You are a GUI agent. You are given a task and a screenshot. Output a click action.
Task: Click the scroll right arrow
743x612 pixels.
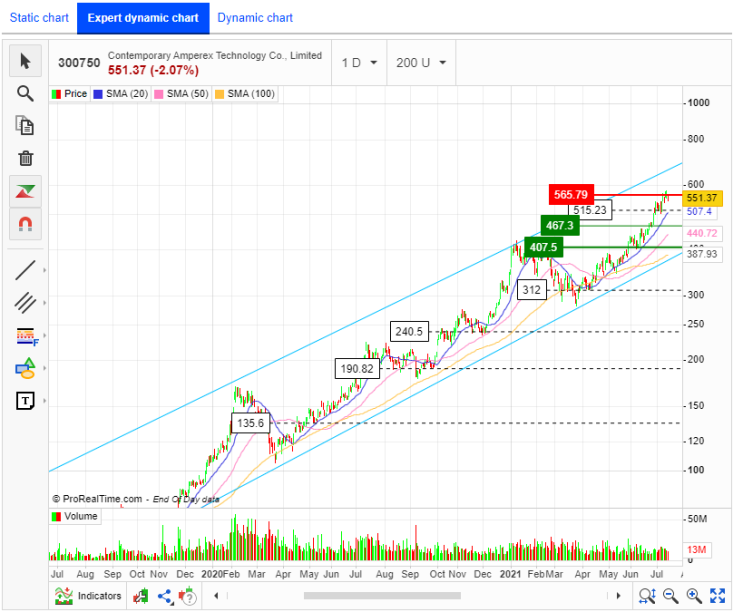pos(618,596)
